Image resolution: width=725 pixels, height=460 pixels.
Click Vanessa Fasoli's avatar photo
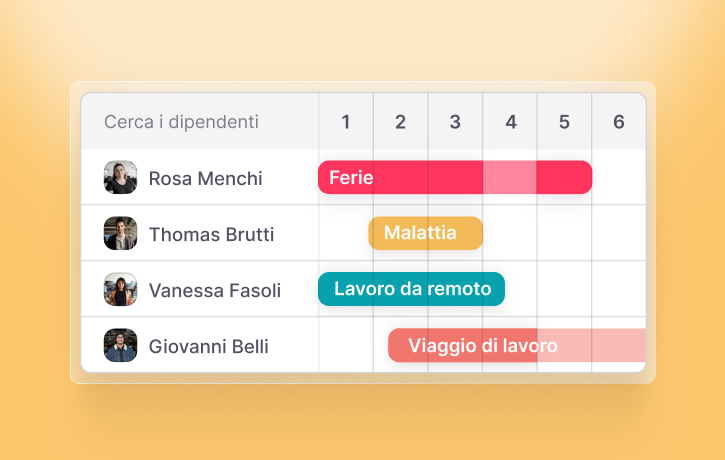point(120,290)
